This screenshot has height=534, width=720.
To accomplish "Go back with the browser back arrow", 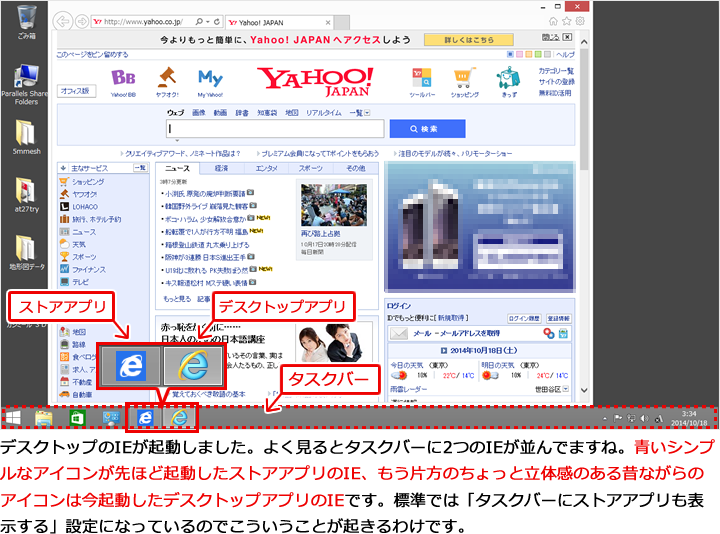I will pos(62,22).
